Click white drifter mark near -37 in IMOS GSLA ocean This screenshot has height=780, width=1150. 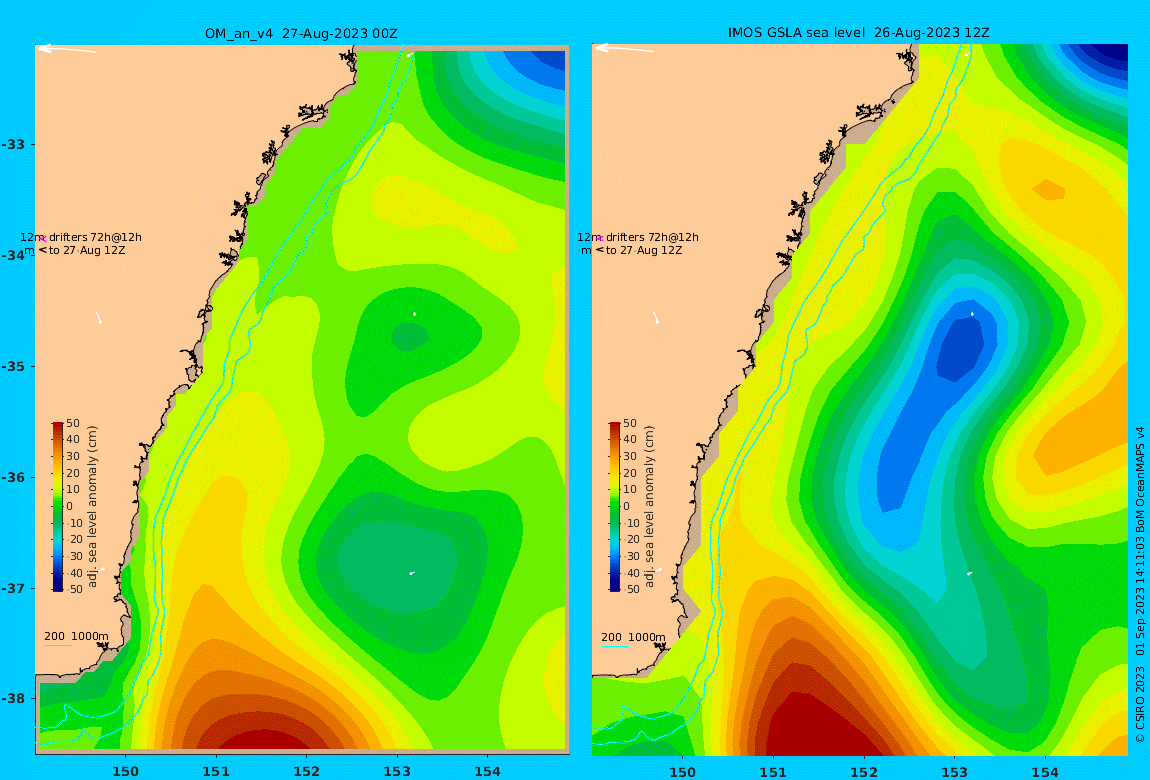click(970, 573)
